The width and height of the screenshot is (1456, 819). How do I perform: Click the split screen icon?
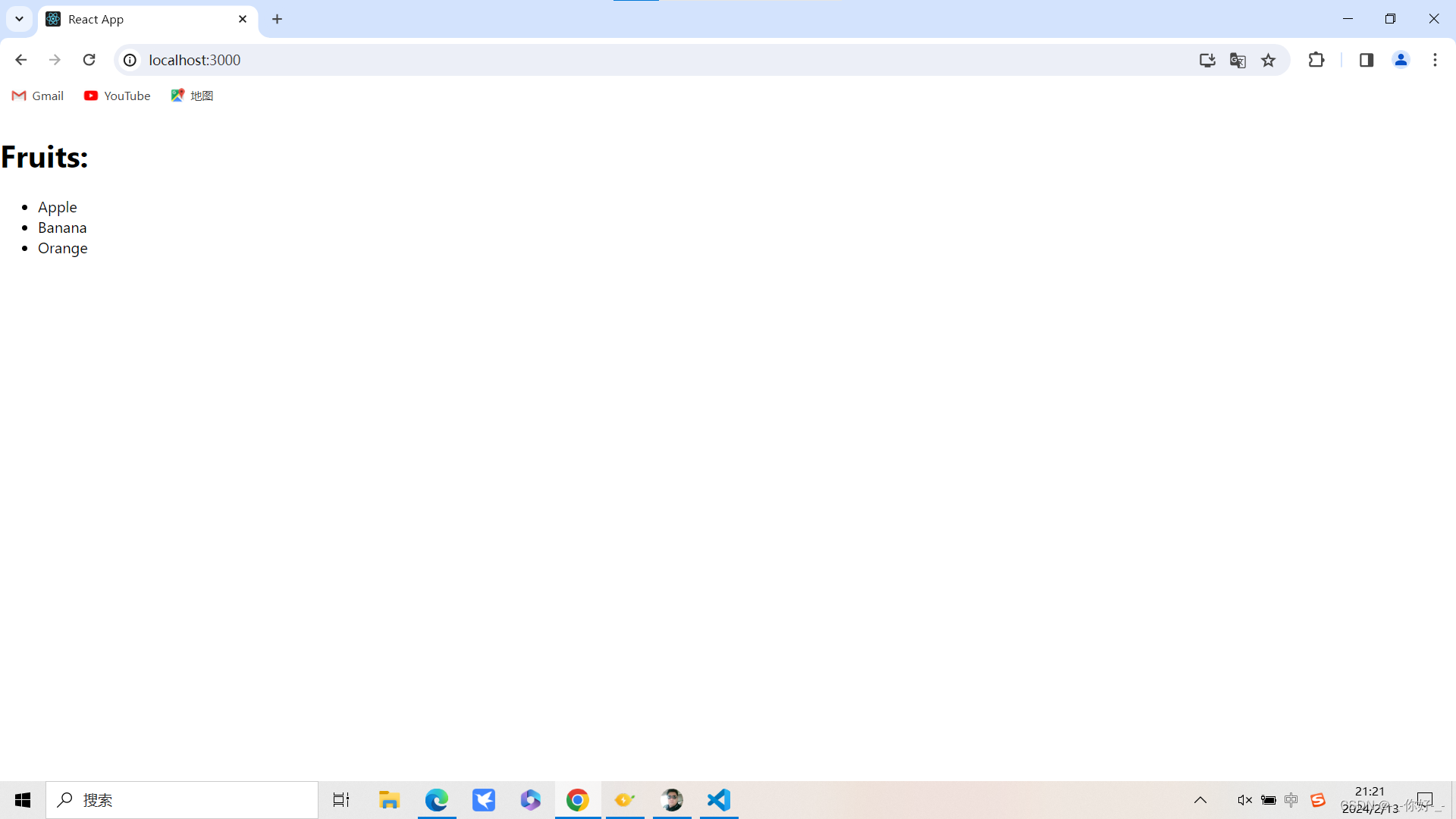point(1366,60)
